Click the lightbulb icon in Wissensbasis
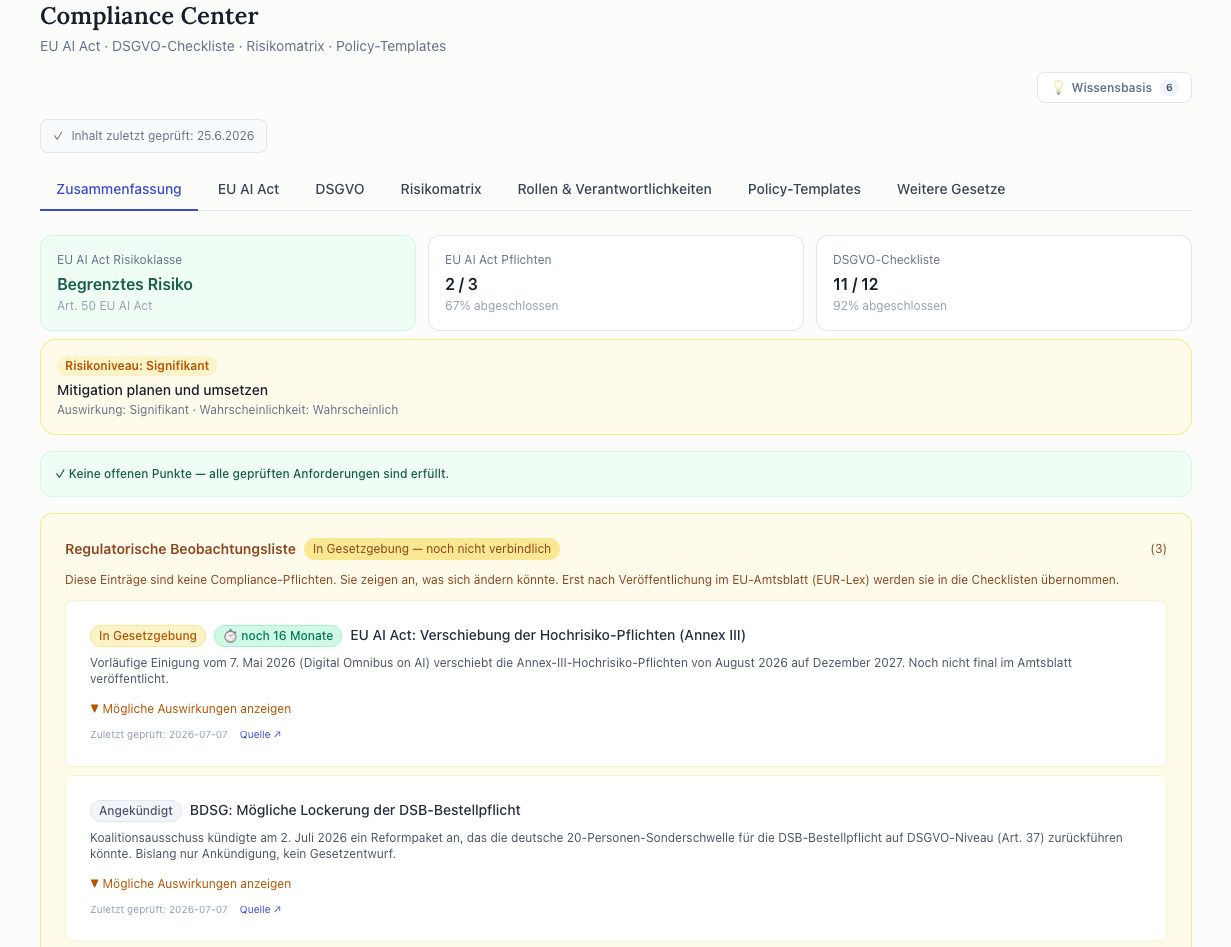The image size is (1231, 947). 1058,88
